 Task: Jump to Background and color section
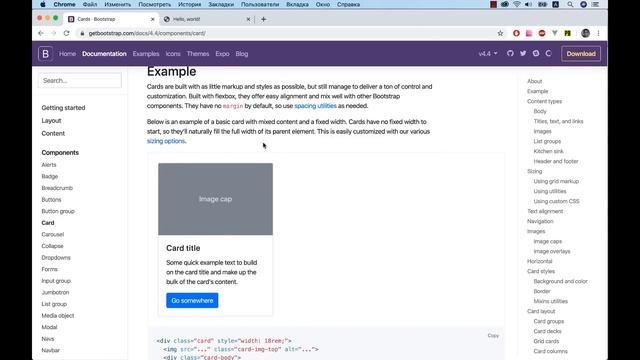(560, 281)
